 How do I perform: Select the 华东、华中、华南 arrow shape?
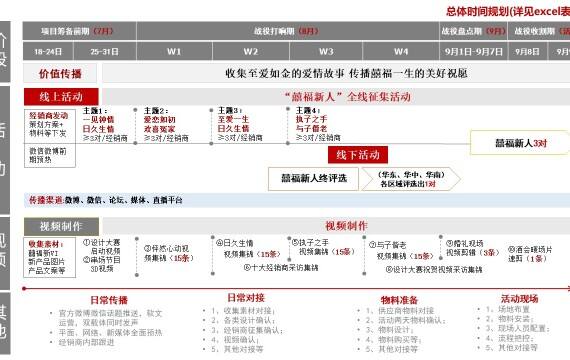click(x=411, y=179)
